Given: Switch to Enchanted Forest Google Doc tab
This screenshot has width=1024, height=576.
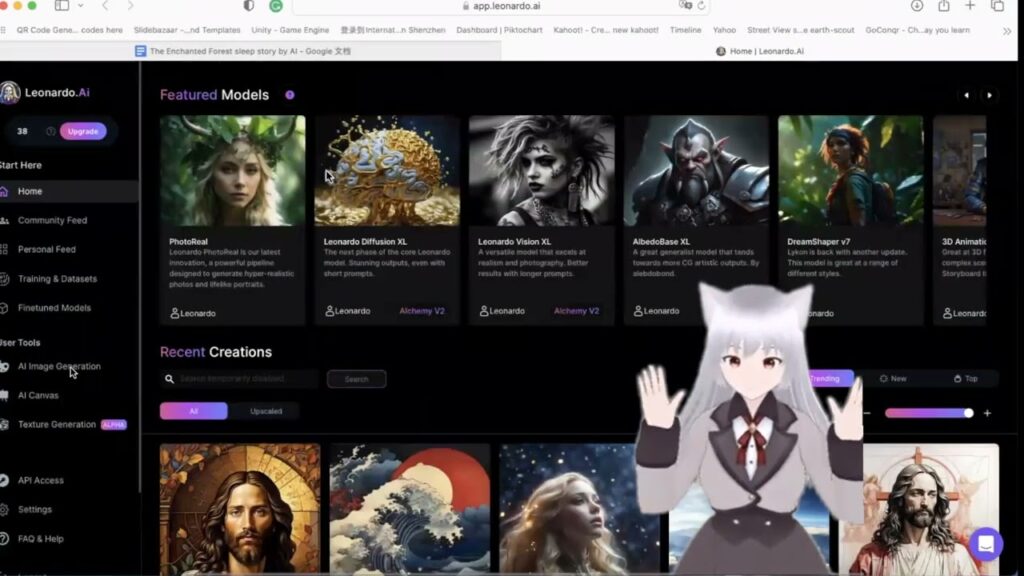Looking at the screenshot, I should pos(250,51).
